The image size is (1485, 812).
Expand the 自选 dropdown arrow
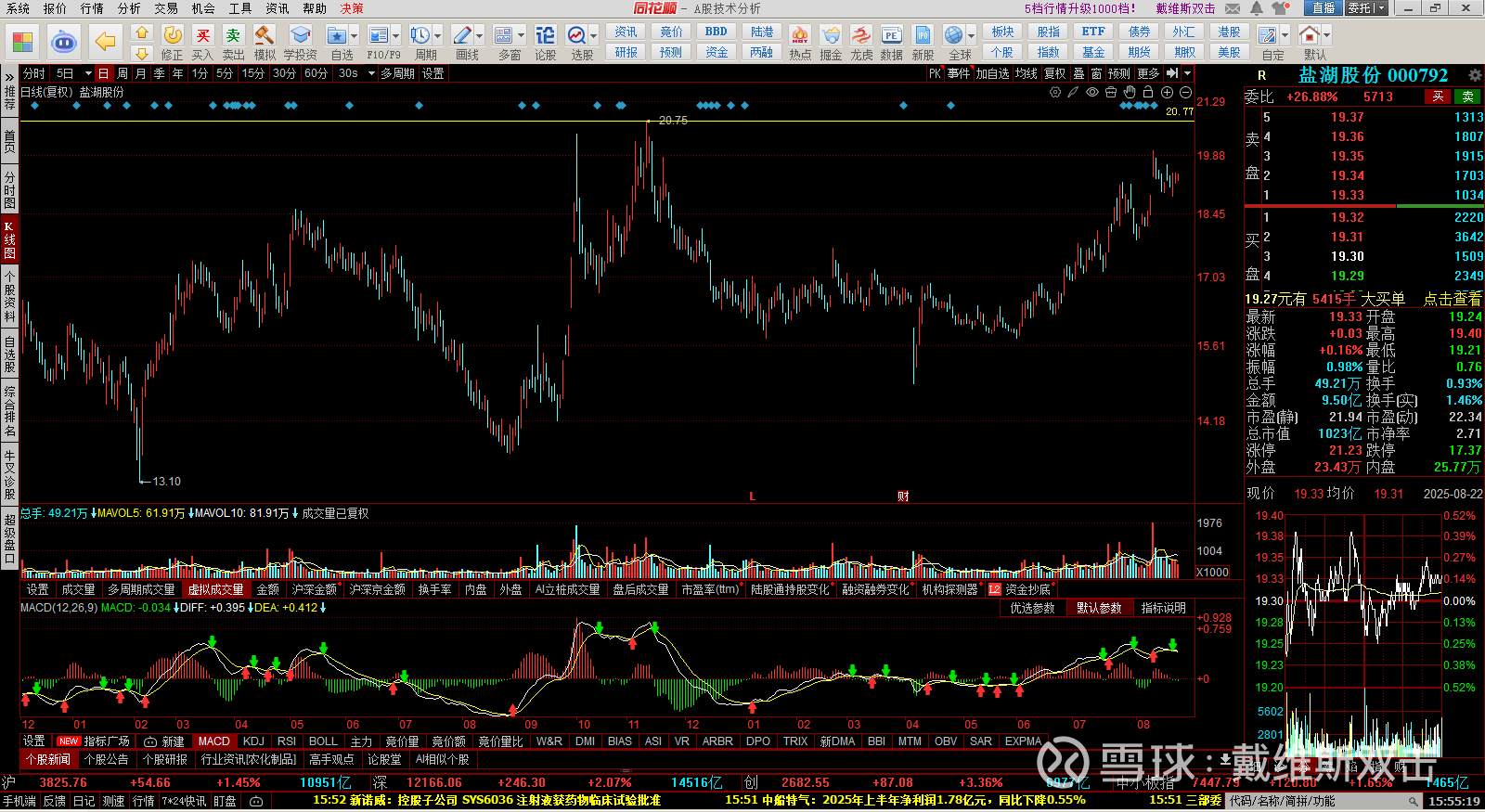click(355, 36)
